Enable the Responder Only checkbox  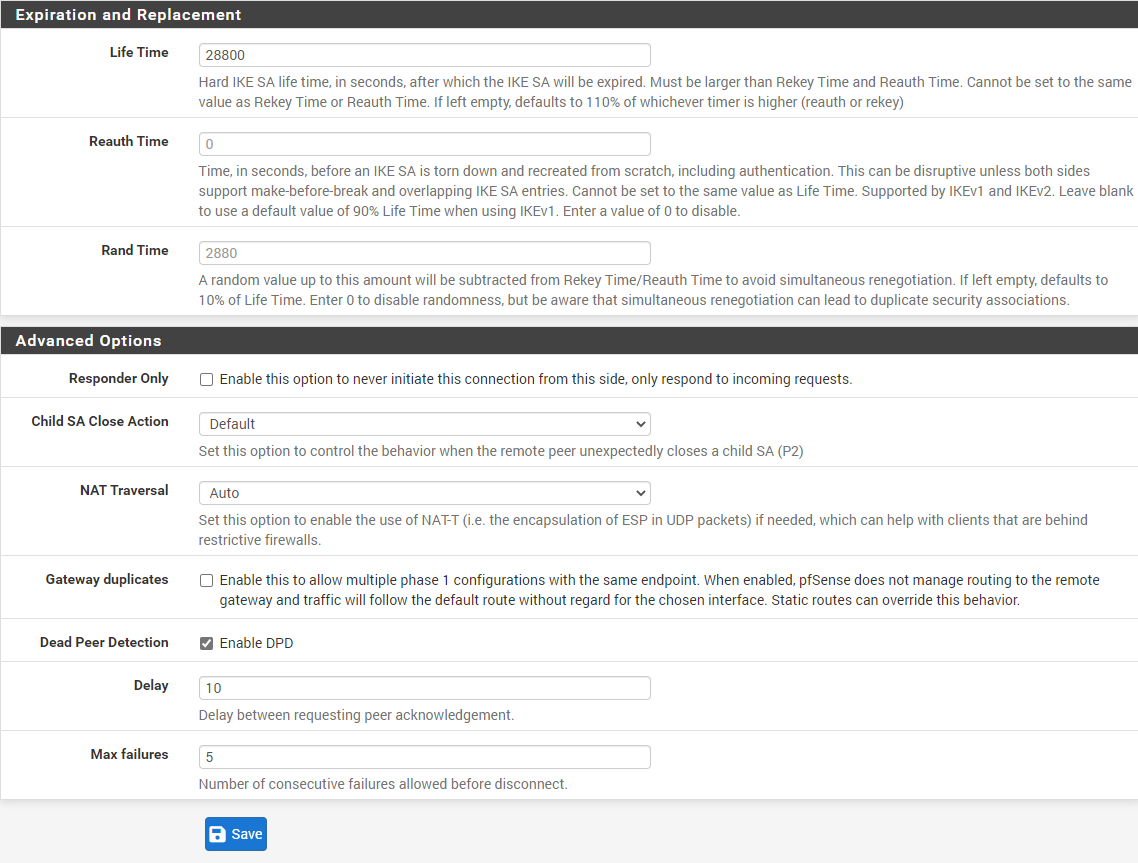(206, 380)
